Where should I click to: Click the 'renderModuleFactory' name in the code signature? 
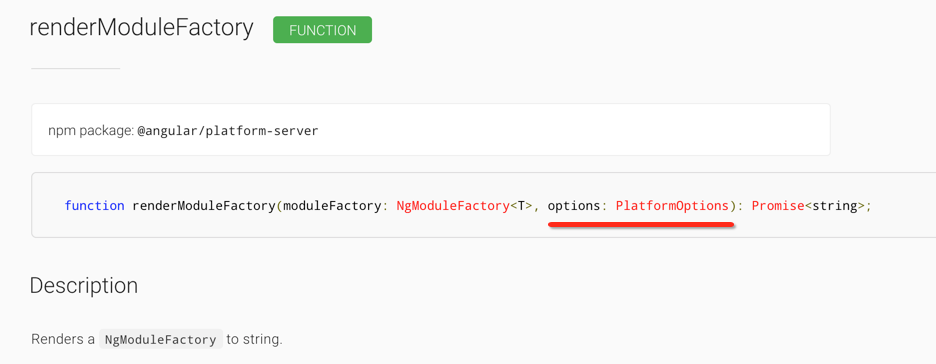[x=204, y=206]
